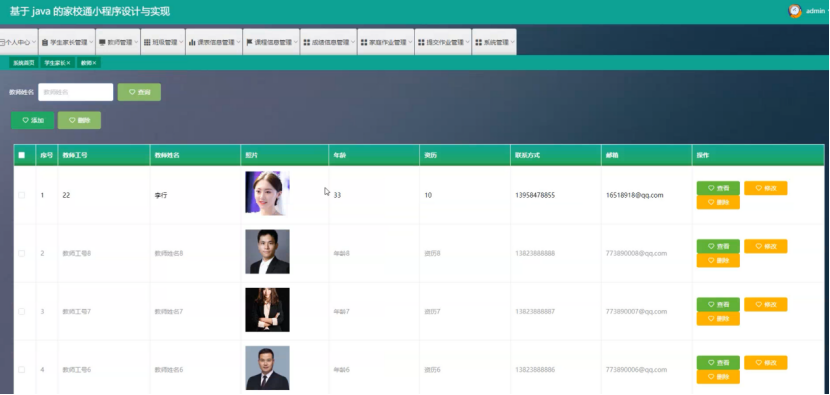Click email 773890008@qq.com
Image resolution: width=830 pixels, height=395 pixels.
636,254
